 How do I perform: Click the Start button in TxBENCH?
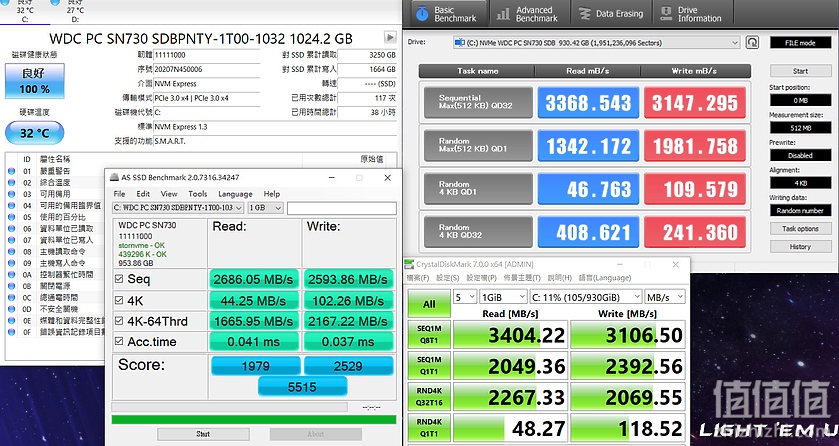(x=800, y=71)
